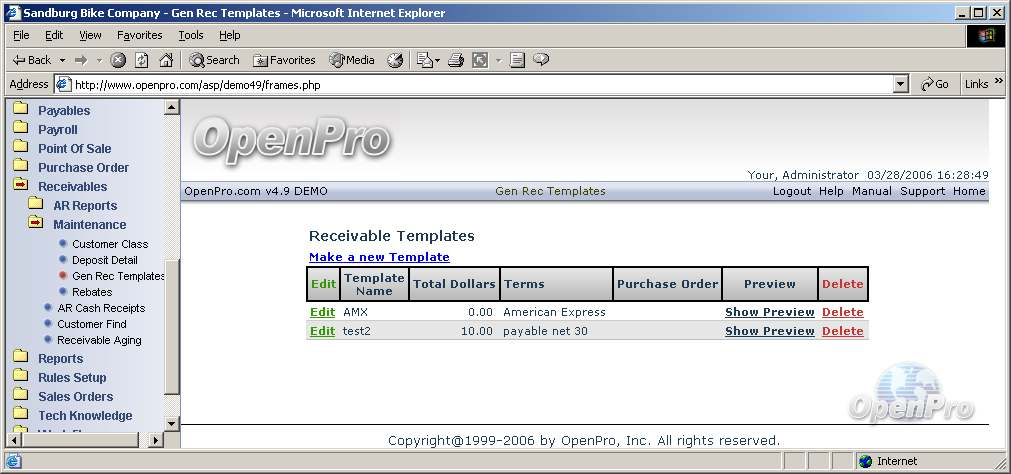Delete the test2 template
The image size is (1011, 474).
click(842, 331)
